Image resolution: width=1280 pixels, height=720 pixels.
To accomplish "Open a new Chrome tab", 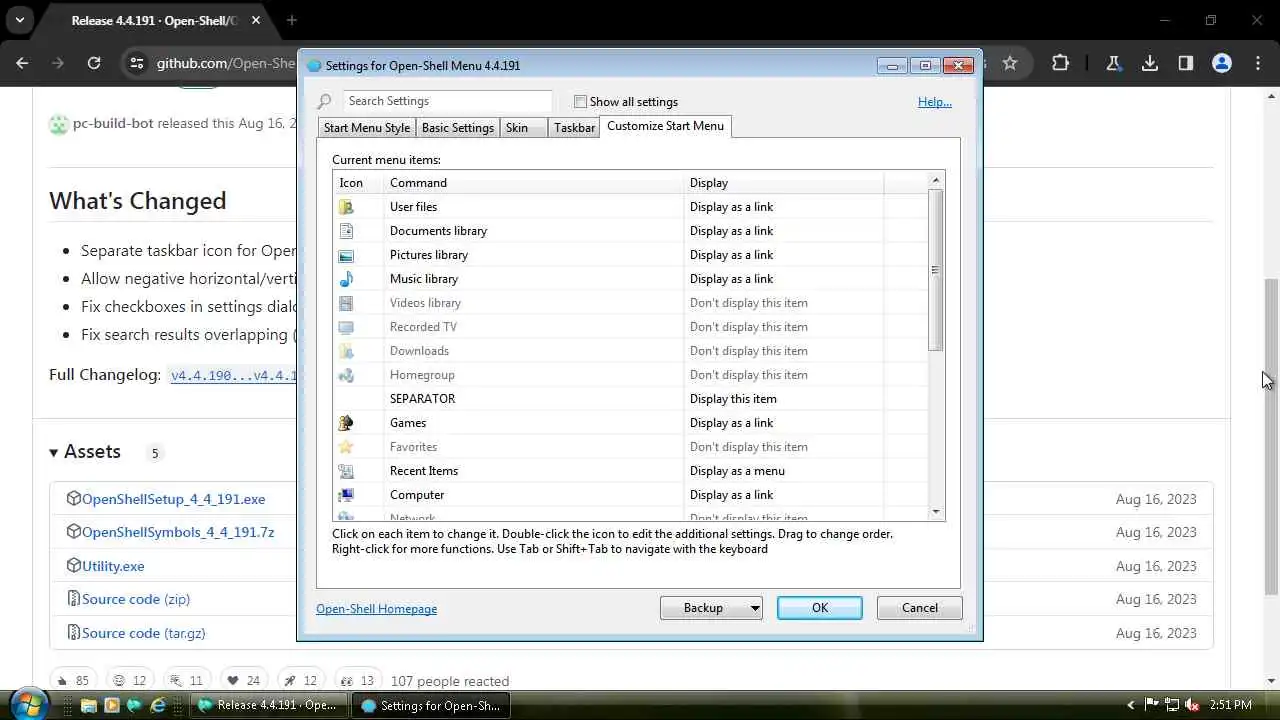I will click(292, 20).
